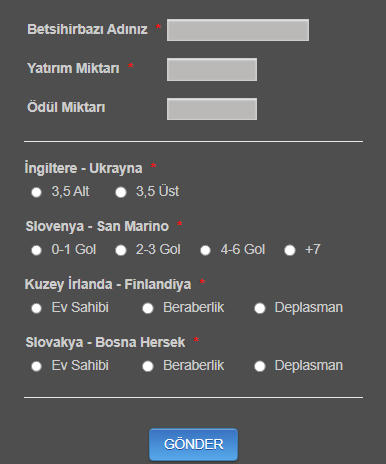Select Ev Sahibi for Slovakya - Bosna Hersek

point(36,366)
